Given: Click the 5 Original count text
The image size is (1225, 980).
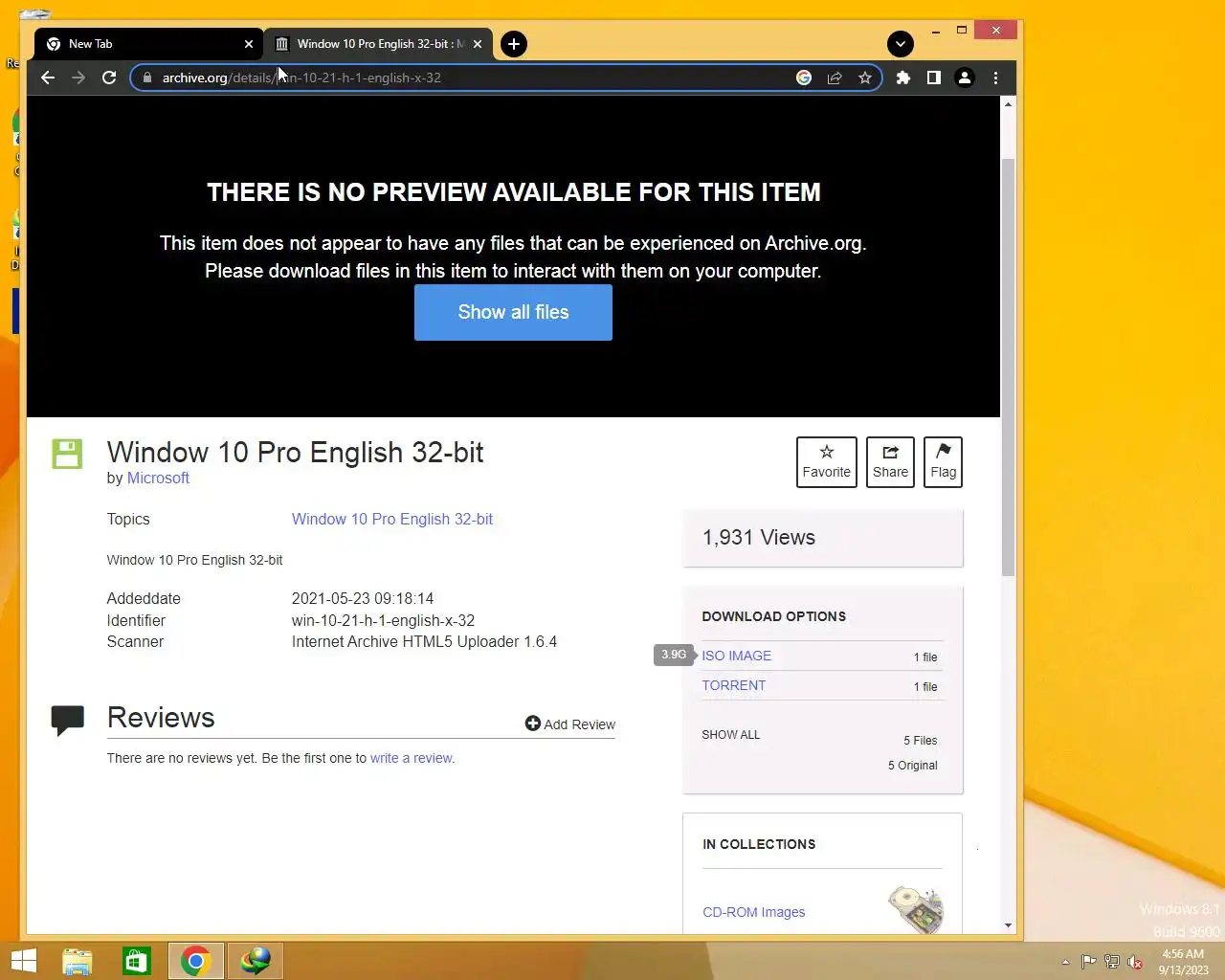Looking at the screenshot, I should point(913,766).
